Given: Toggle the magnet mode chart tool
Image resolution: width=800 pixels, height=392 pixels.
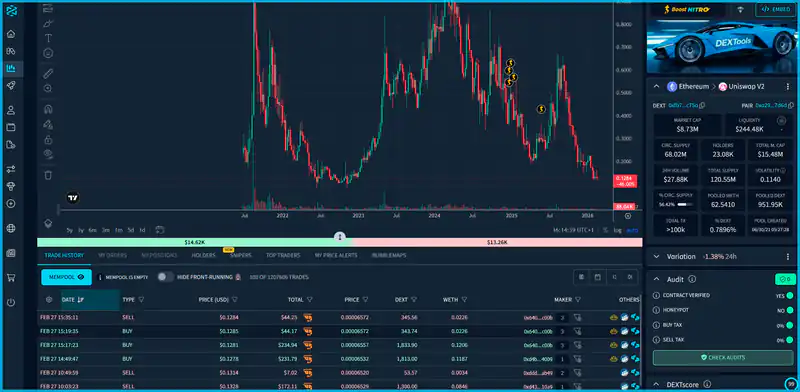Looking at the screenshot, I should [48, 109].
